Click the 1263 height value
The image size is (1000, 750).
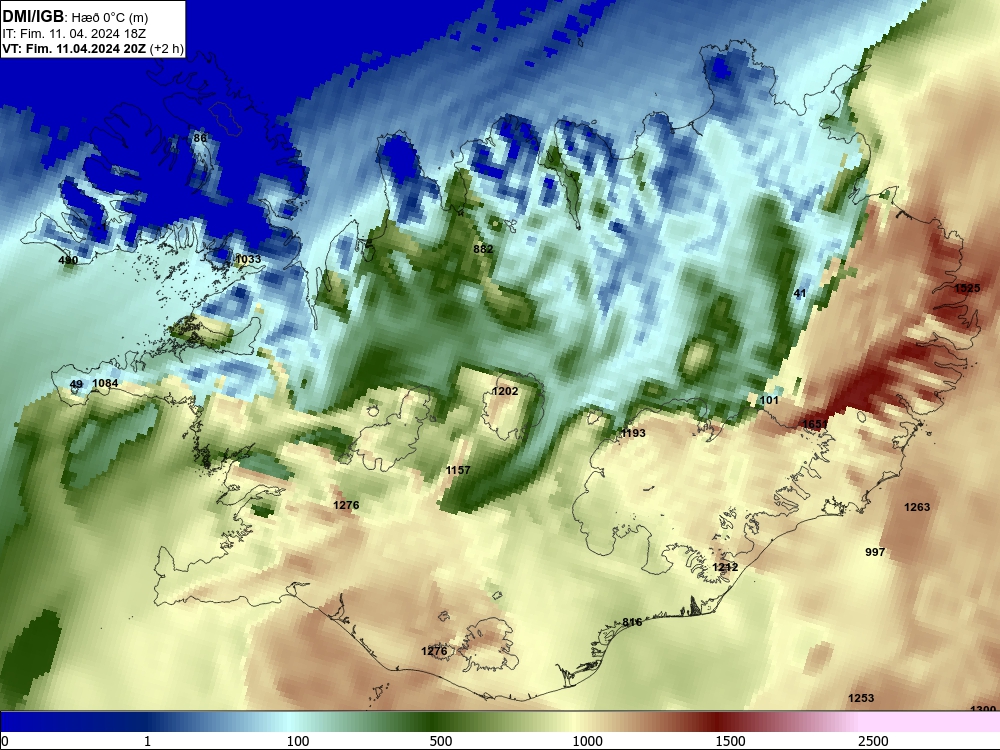[x=917, y=507]
